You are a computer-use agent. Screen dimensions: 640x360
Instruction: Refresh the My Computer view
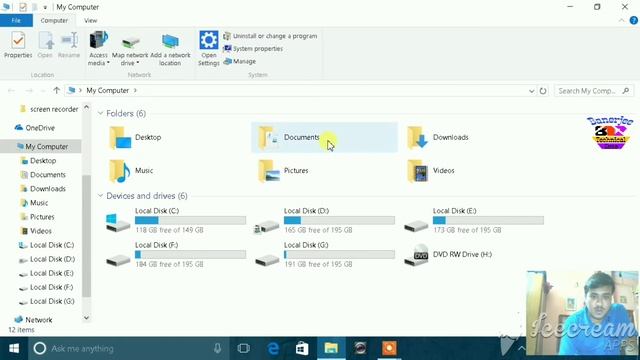point(543,91)
